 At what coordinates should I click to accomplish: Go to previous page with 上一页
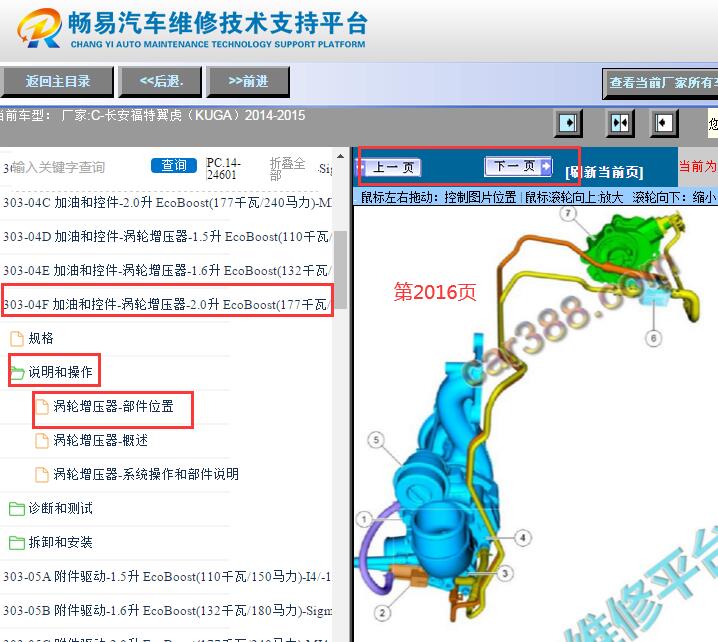tap(389, 167)
